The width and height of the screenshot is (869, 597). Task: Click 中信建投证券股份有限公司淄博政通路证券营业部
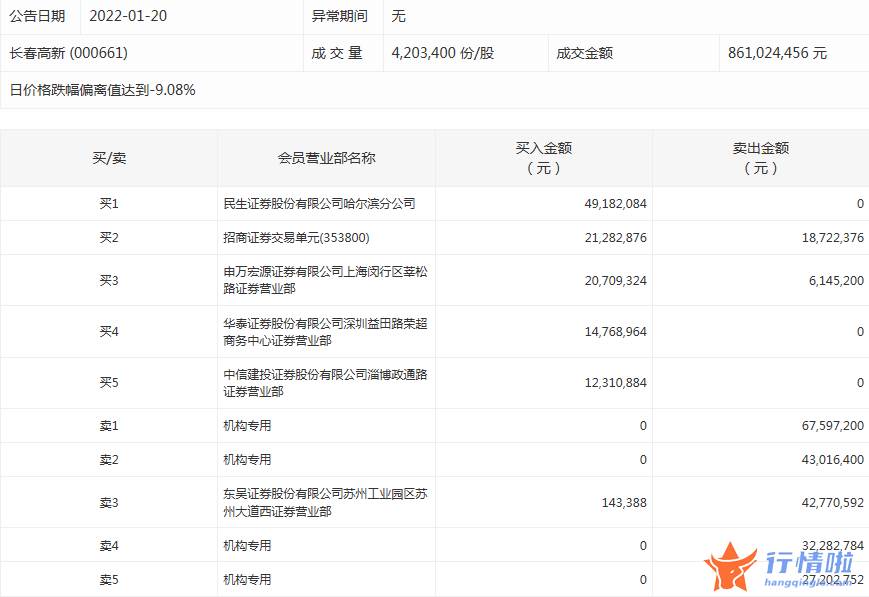click(325, 383)
